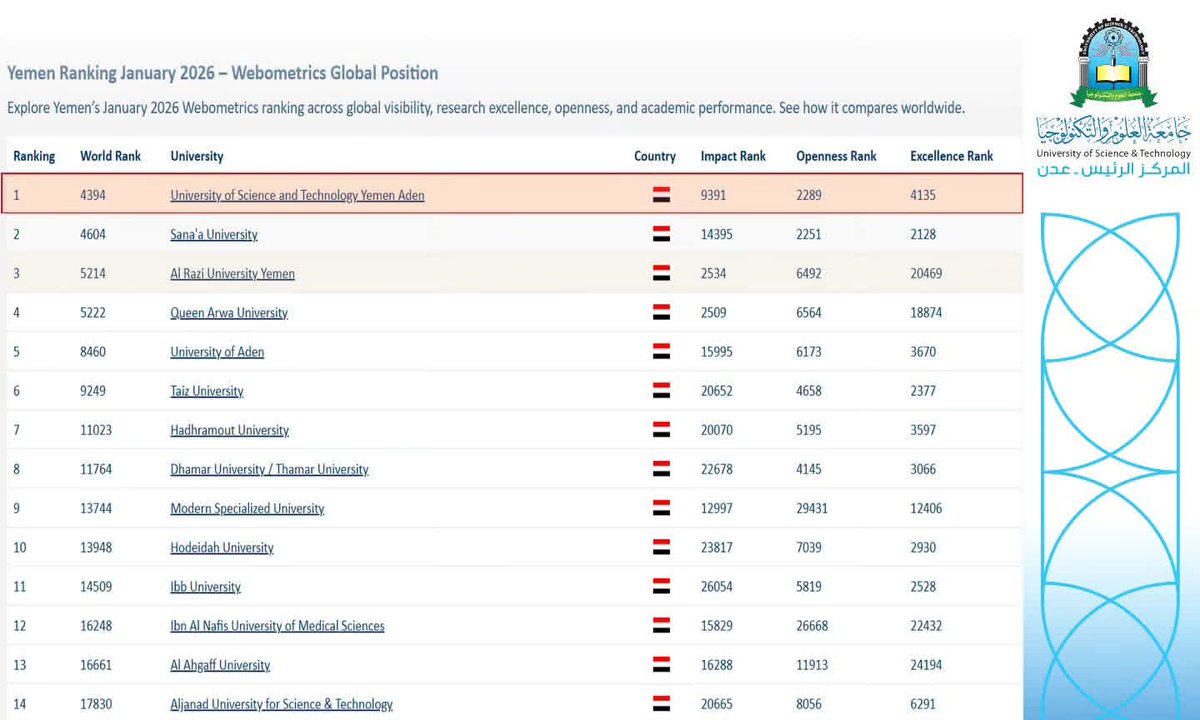The width and height of the screenshot is (1200, 720).
Task: Open the Hodeidah University link
Action: (222, 548)
